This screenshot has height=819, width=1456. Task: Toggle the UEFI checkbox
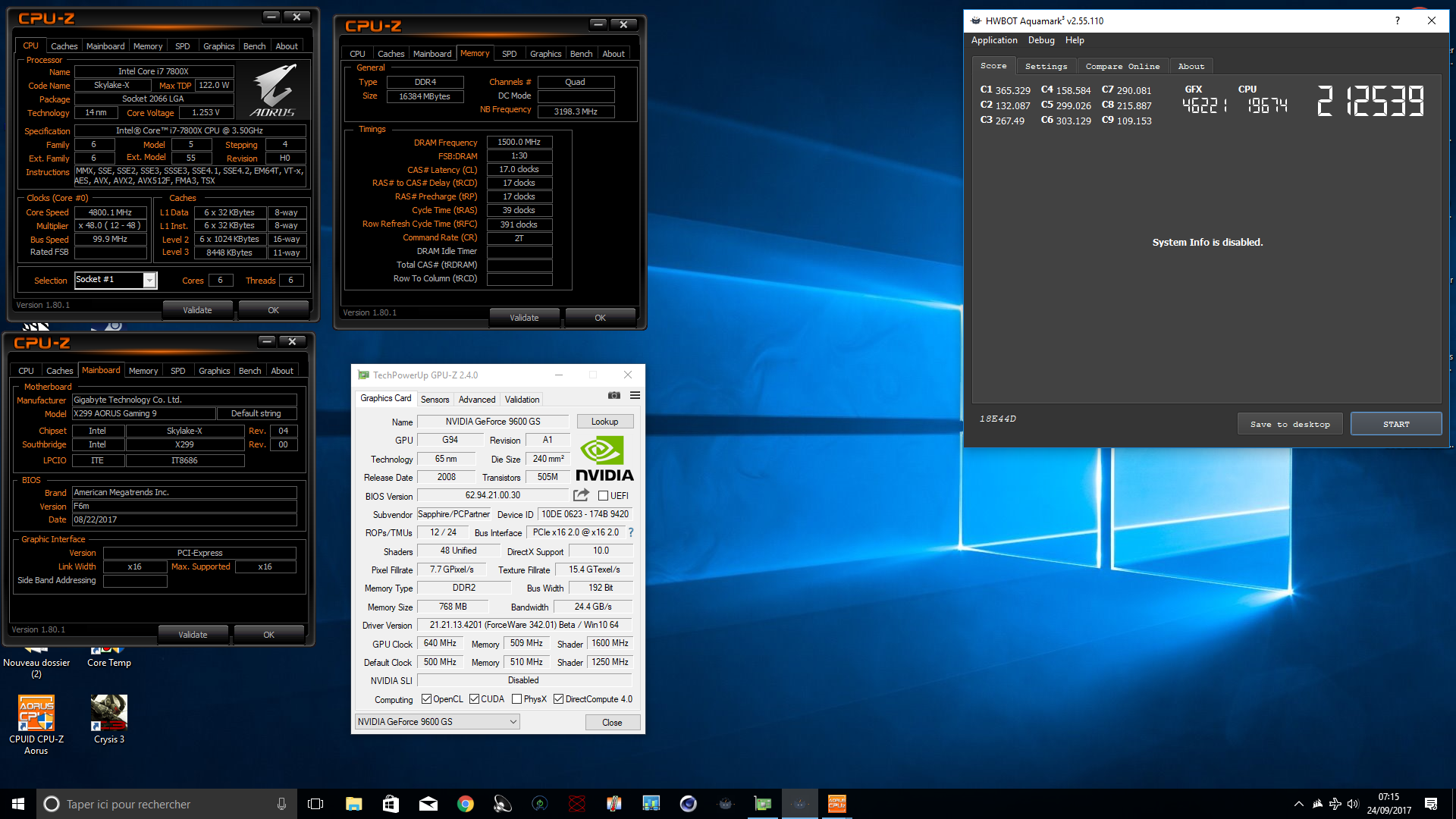coord(603,496)
